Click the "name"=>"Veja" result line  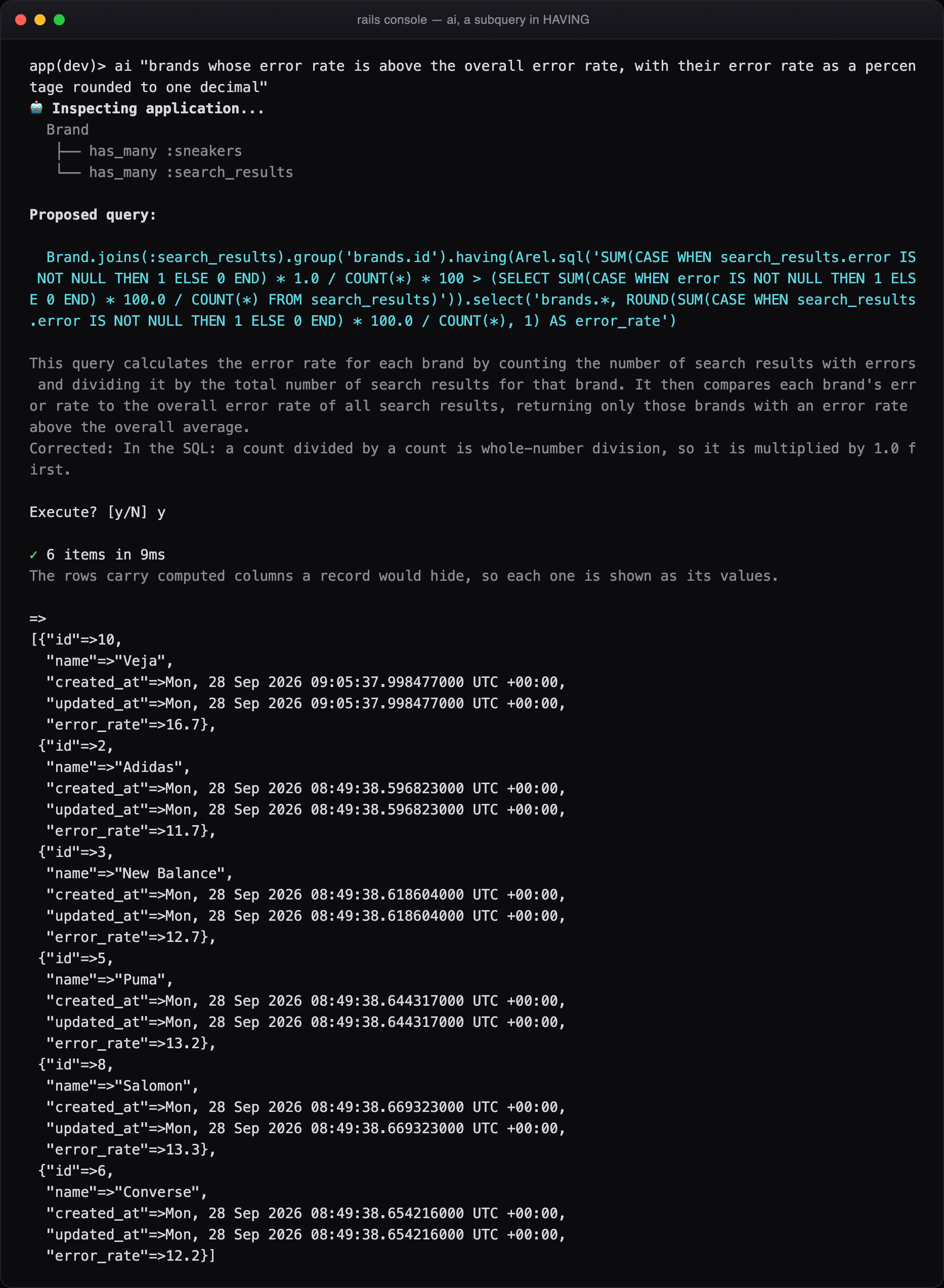[x=110, y=661]
